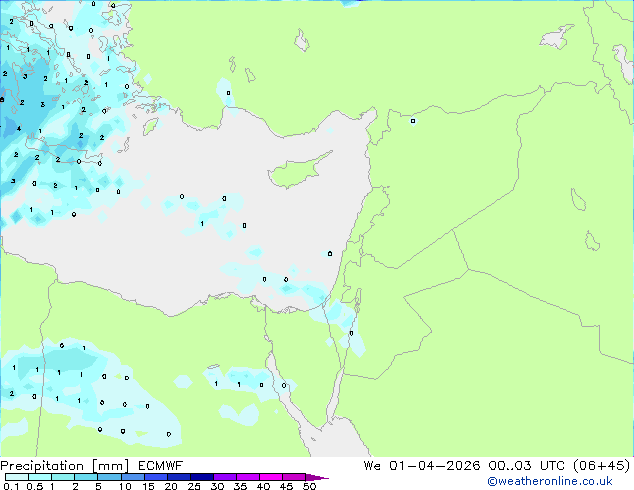The width and height of the screenshot is (634, 490).
Task: Select the 5–10 mm legend color box
Action: pos(109,477)
